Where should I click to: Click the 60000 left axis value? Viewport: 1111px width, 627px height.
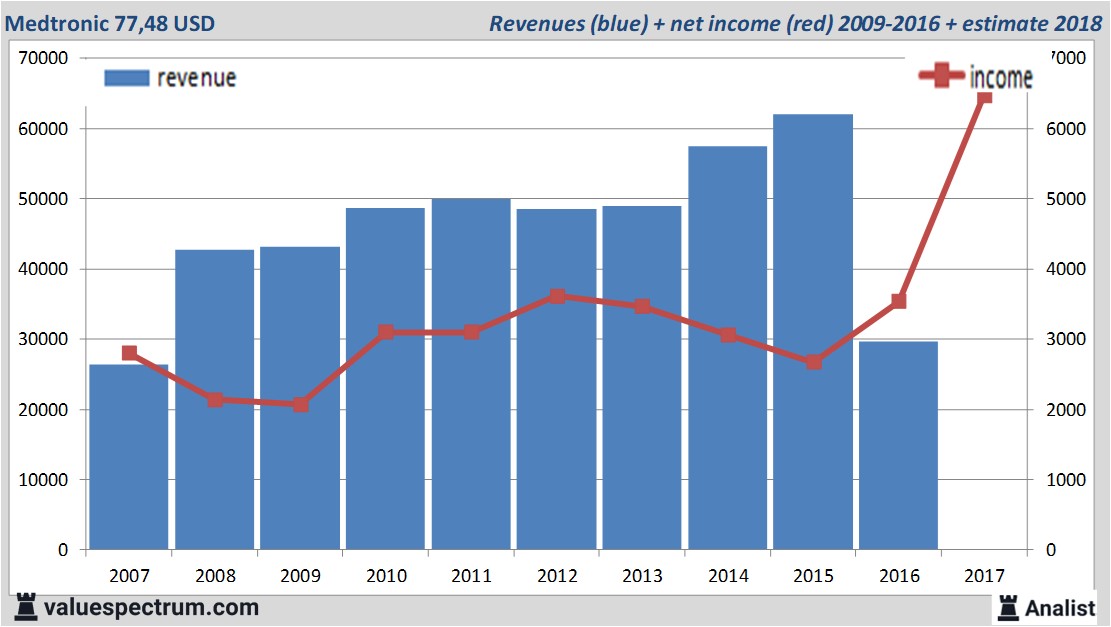[x=43, y=129]
